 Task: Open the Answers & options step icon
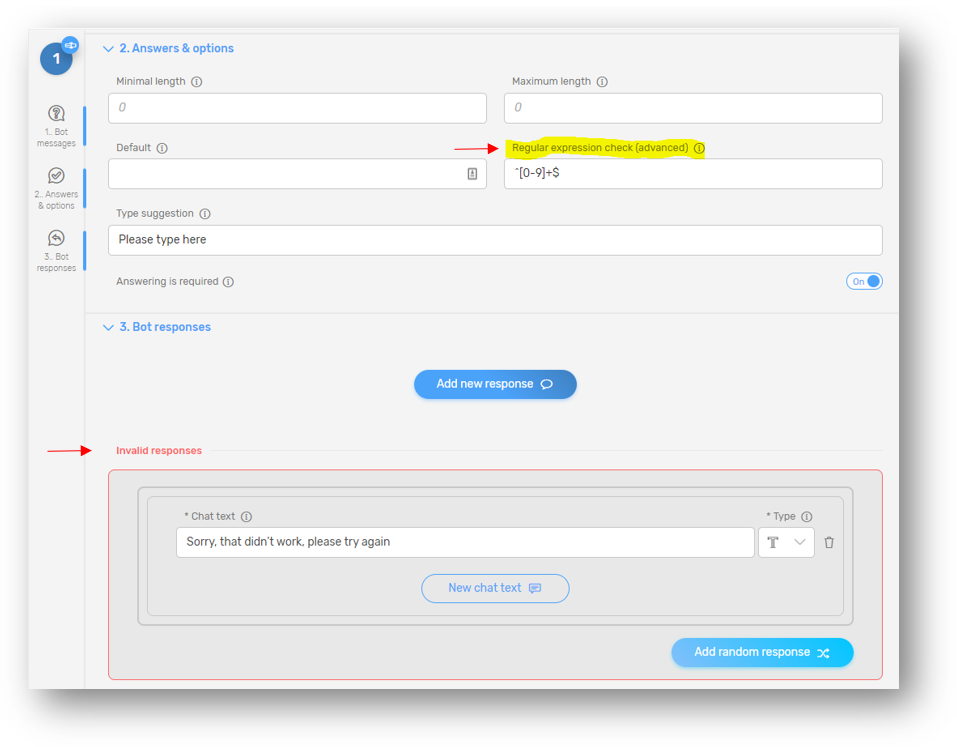tap(56, 177)
